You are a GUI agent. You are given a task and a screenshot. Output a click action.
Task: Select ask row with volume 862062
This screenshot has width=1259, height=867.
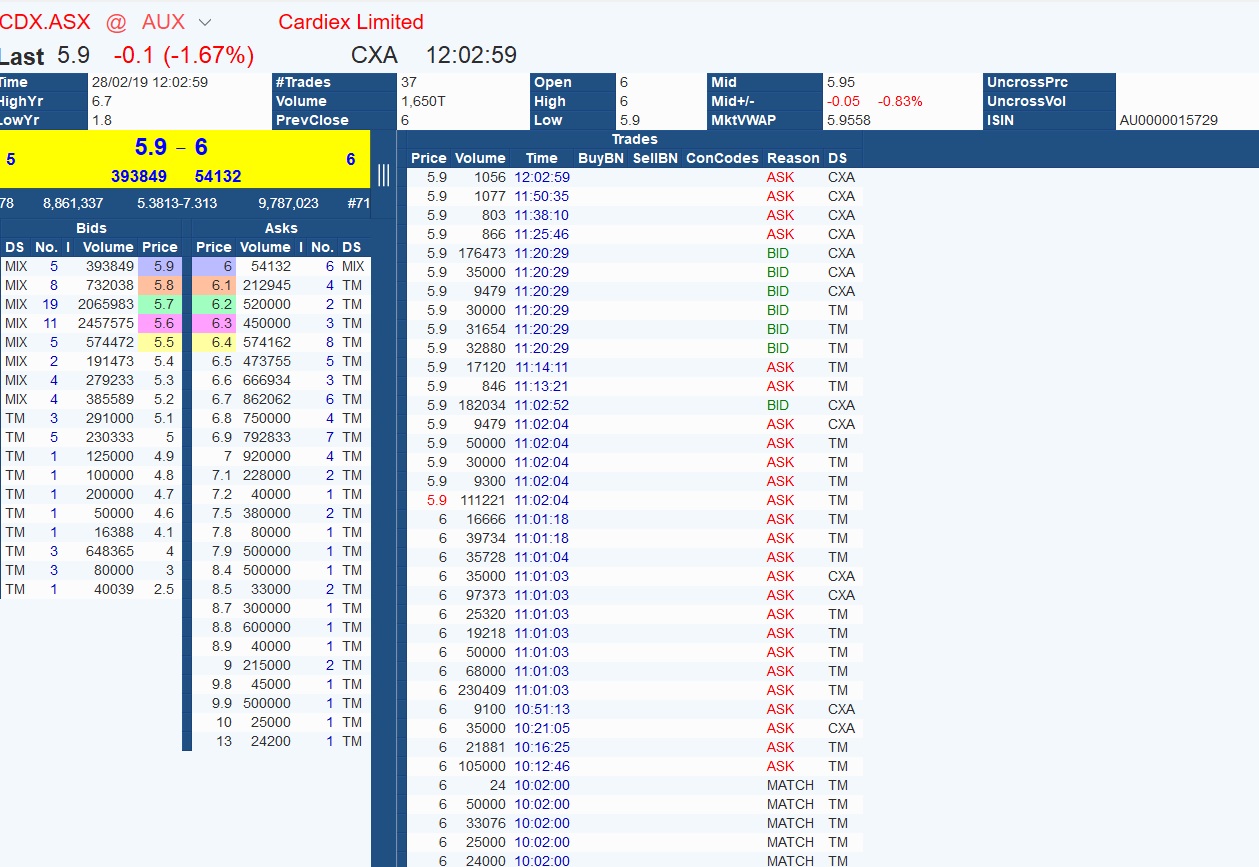coord(281,400)
